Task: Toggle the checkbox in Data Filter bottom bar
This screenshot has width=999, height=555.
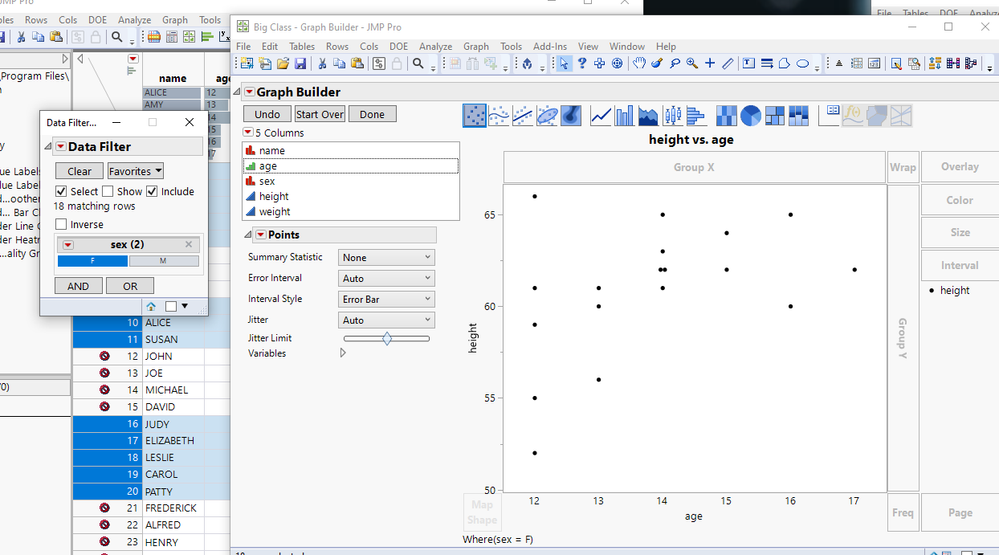Action: [x=171, y=306]
